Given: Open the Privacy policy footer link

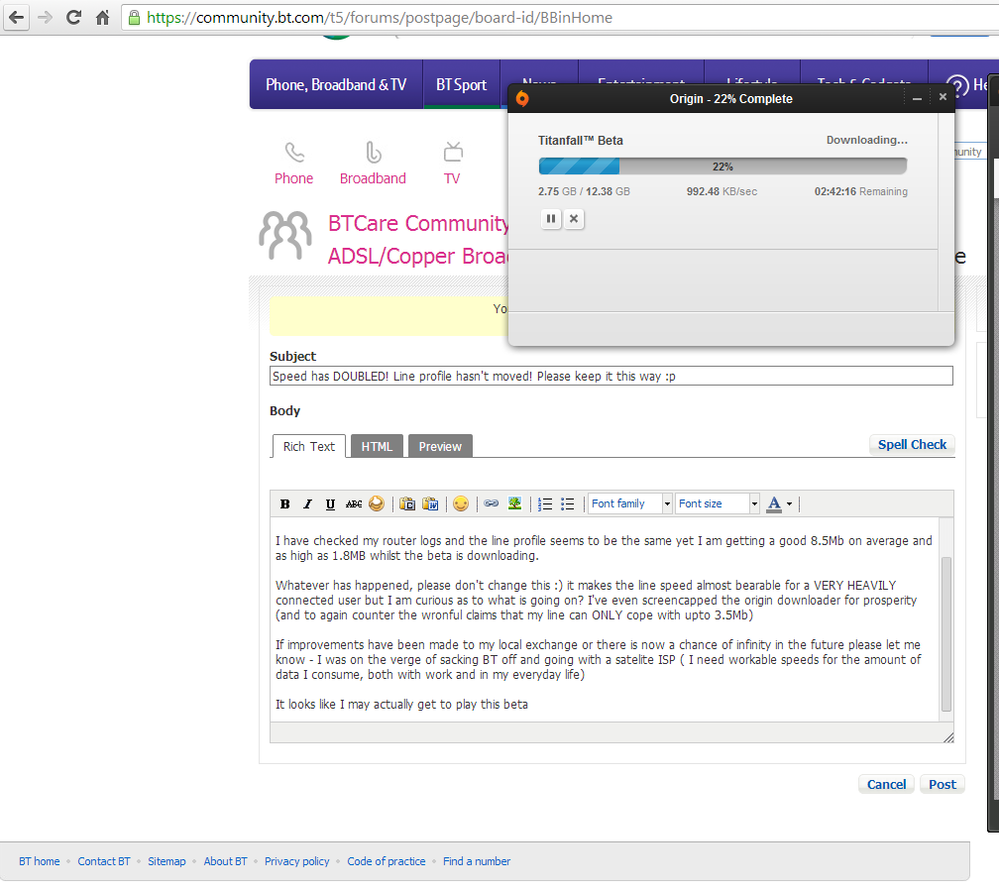Looking at the screenshot, I should 297,861.
